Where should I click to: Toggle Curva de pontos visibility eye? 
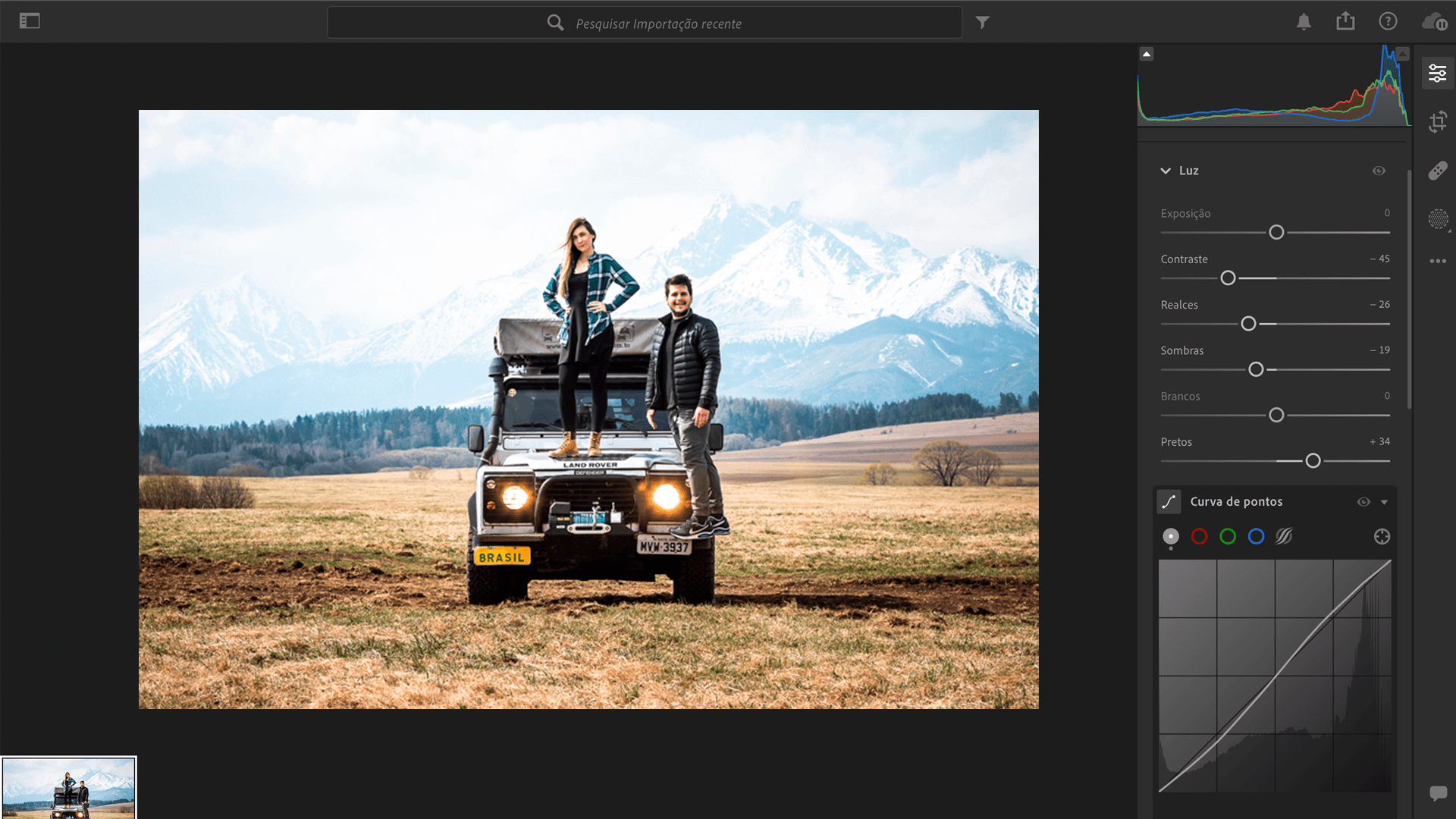[1363, 502]
